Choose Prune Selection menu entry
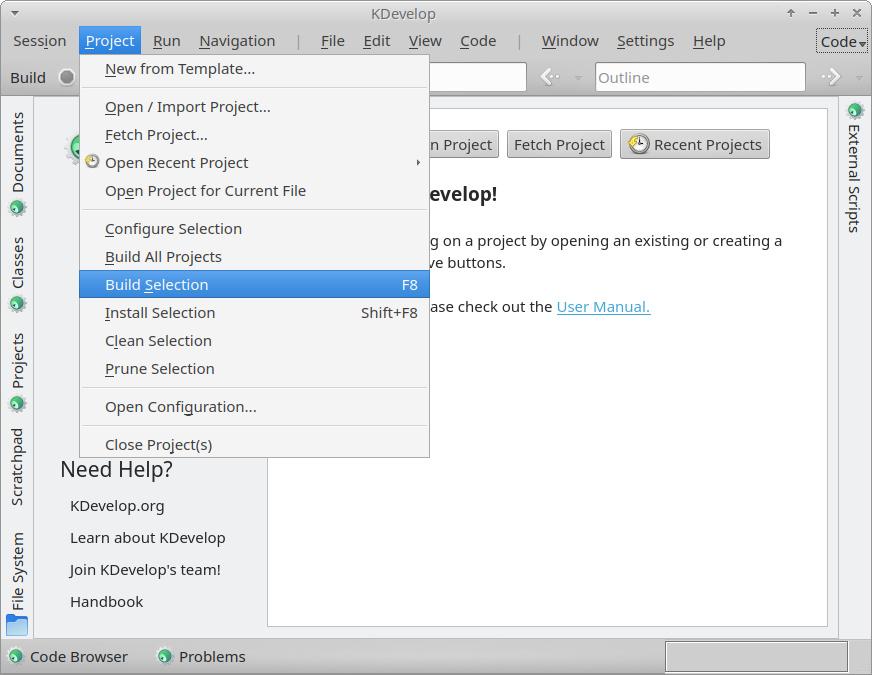872x675 pixels. 255,369
